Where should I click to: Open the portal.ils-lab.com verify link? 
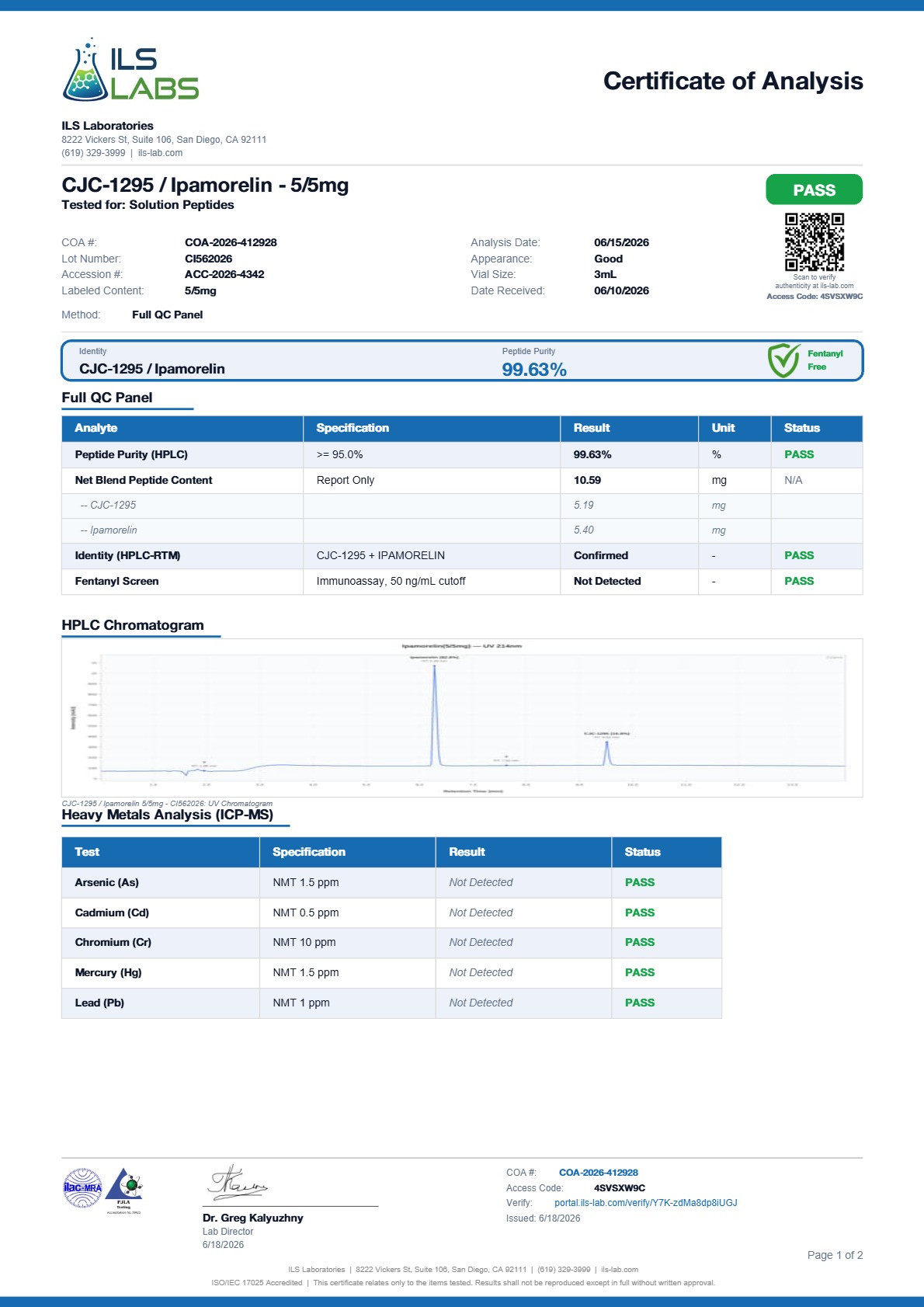click(x=646, y=1203)
